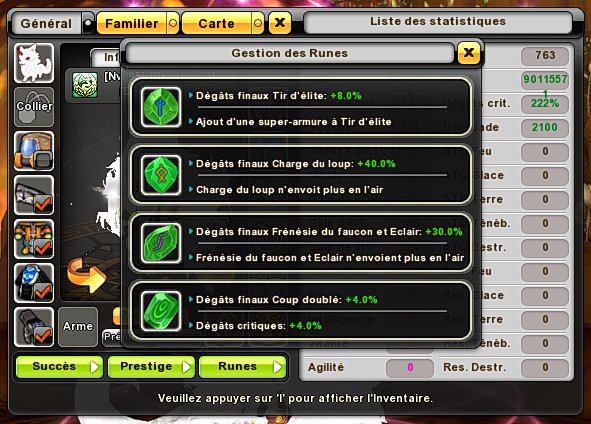
Task: Select the Charge du loup orange rune icon
Action: point(161,175)
